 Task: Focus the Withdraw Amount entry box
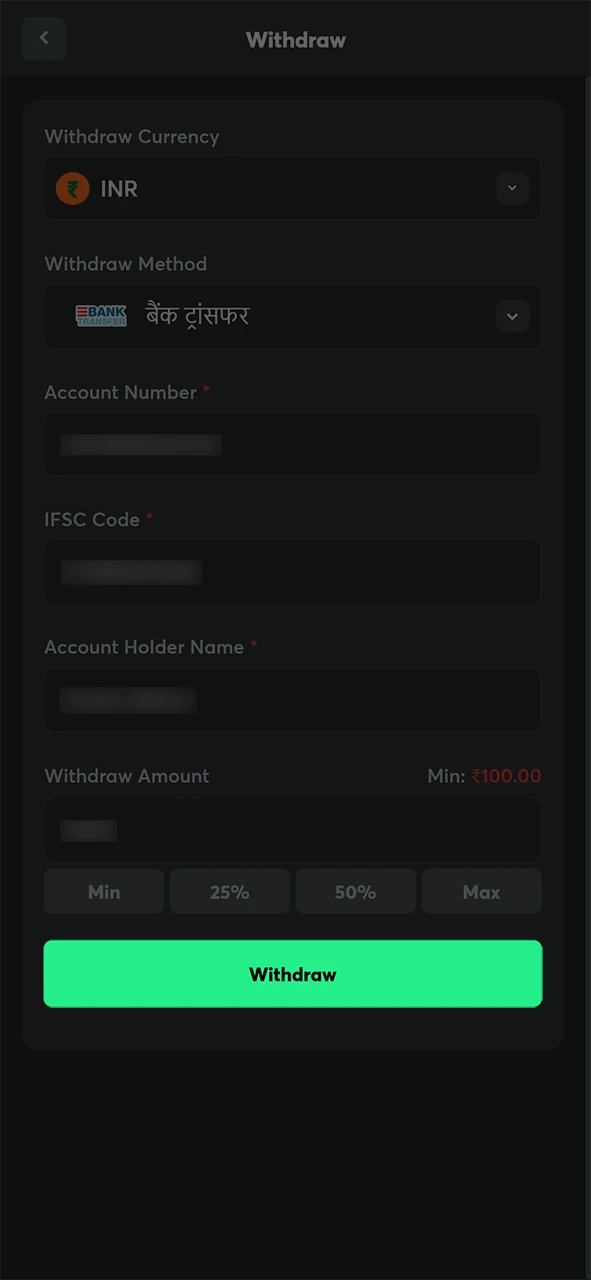tap(292, 830)
